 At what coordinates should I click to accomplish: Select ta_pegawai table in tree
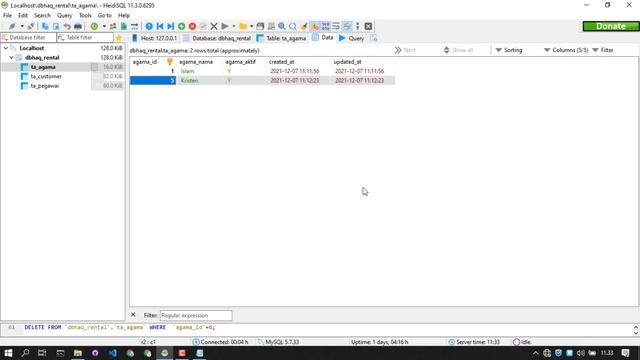44,86
